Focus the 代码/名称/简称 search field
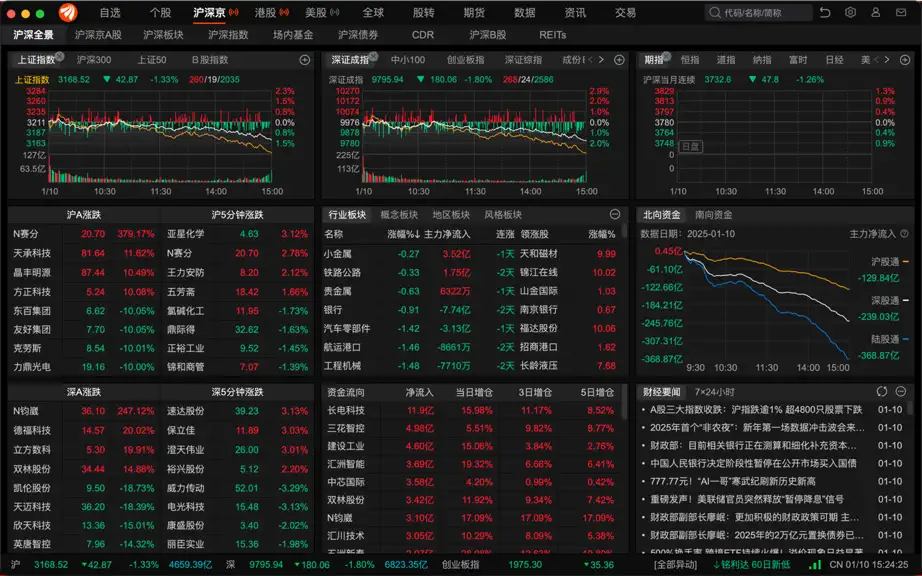 [759, 12]
